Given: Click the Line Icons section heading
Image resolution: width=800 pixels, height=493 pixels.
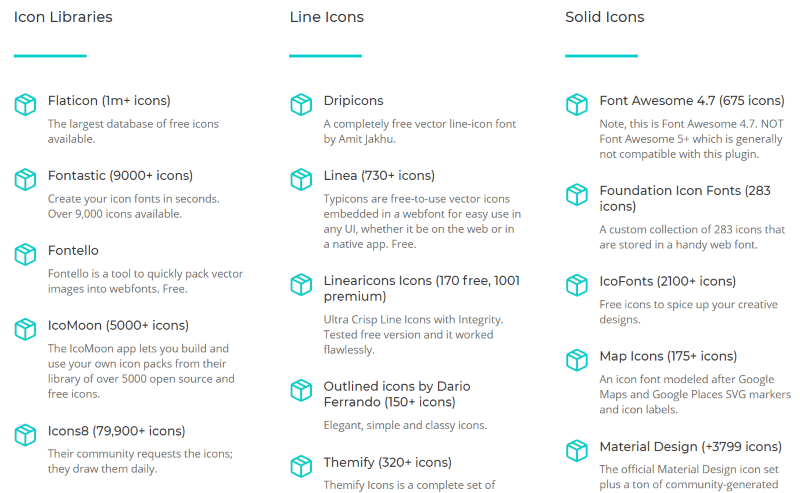Looking at the screenshot, I should [x=327, y=17].
